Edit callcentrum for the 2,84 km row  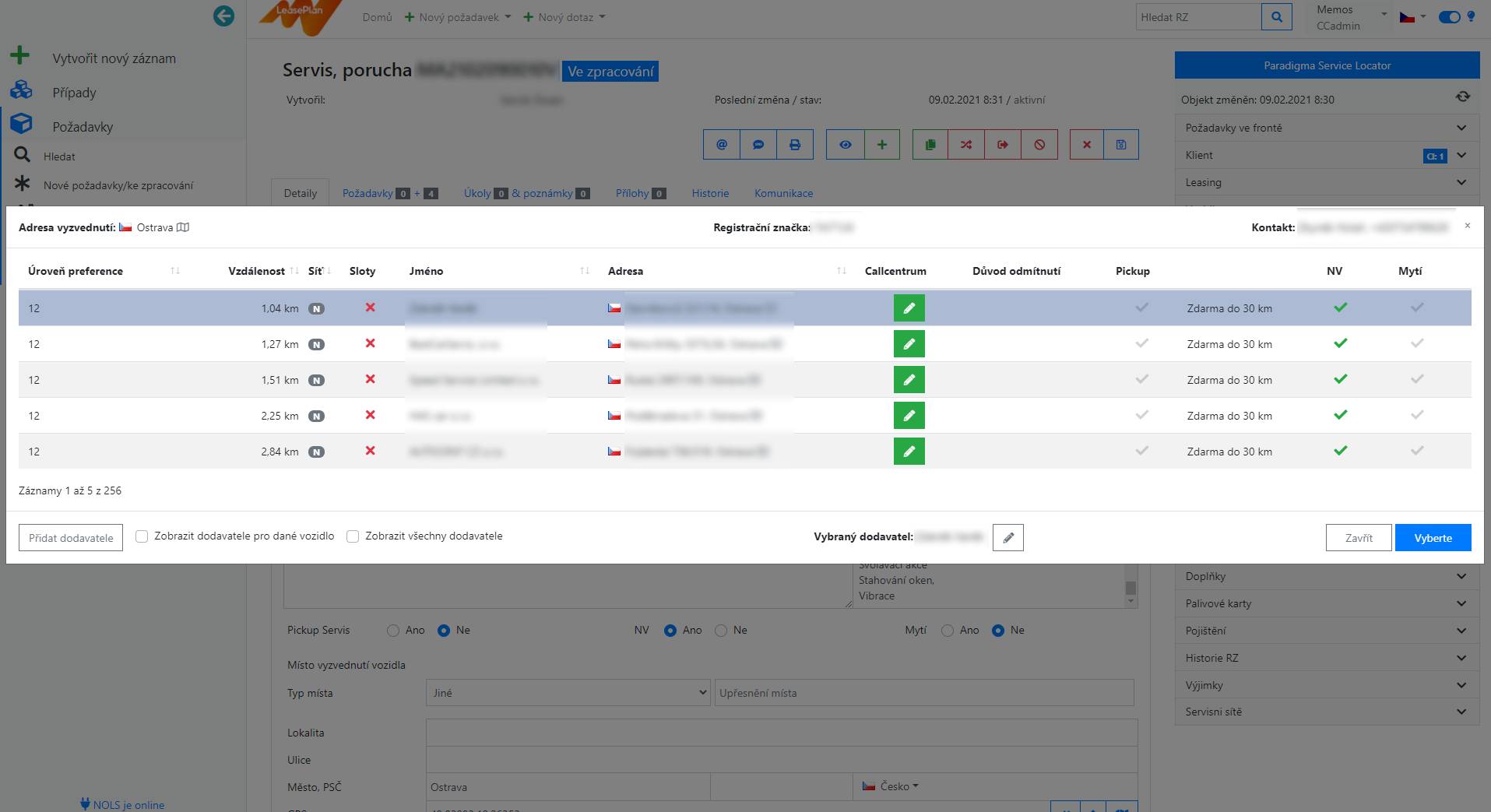pos(909,452)
